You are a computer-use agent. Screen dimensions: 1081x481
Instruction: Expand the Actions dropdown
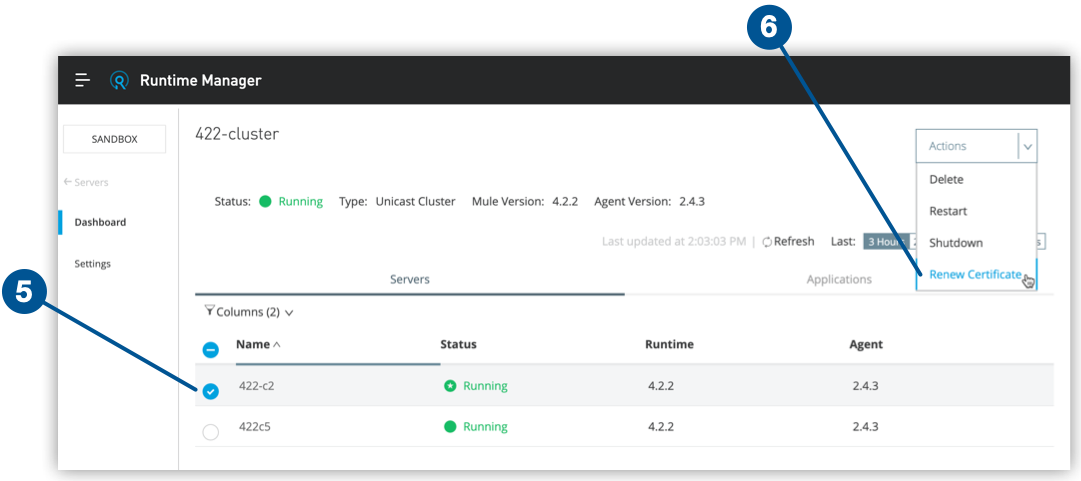tap(1028, 146)
